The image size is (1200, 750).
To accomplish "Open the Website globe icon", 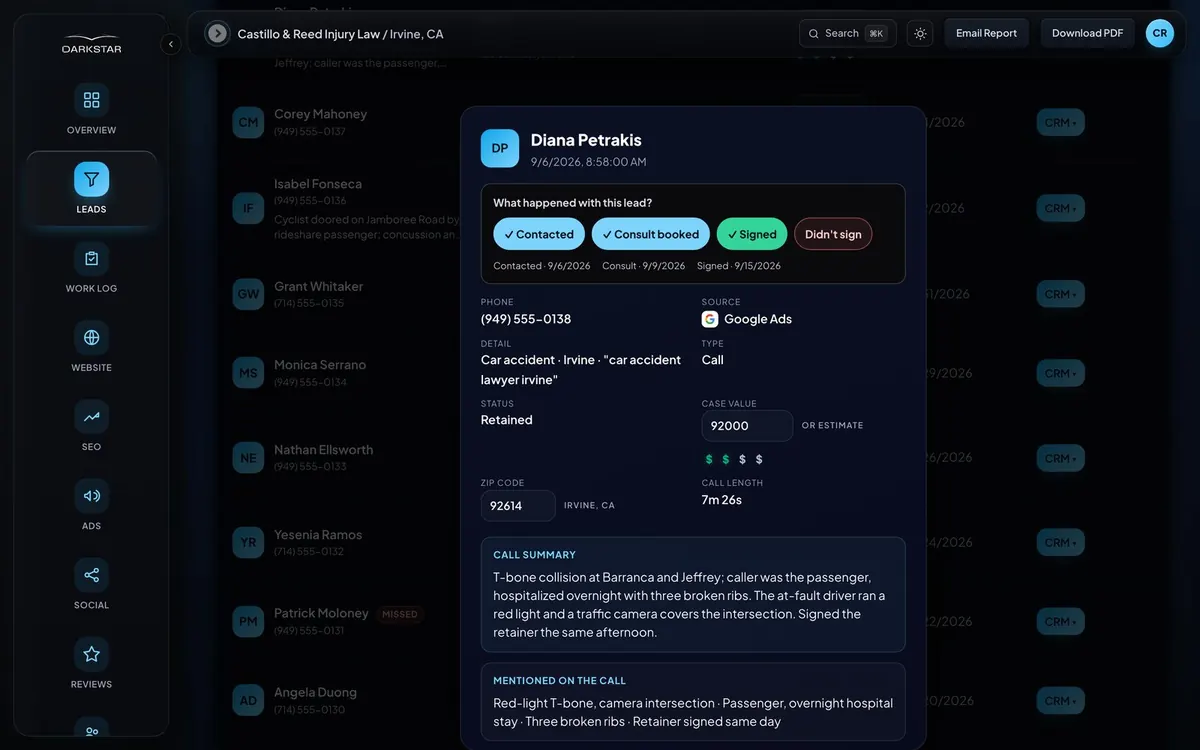I will [x=91, y=337].
